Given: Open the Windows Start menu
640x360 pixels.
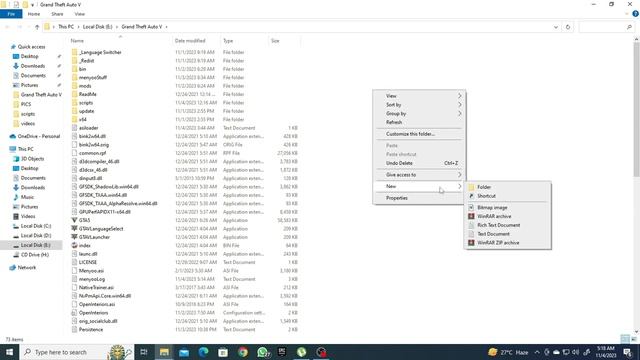Looking at the screenshot, I should [x=9, y=352].
